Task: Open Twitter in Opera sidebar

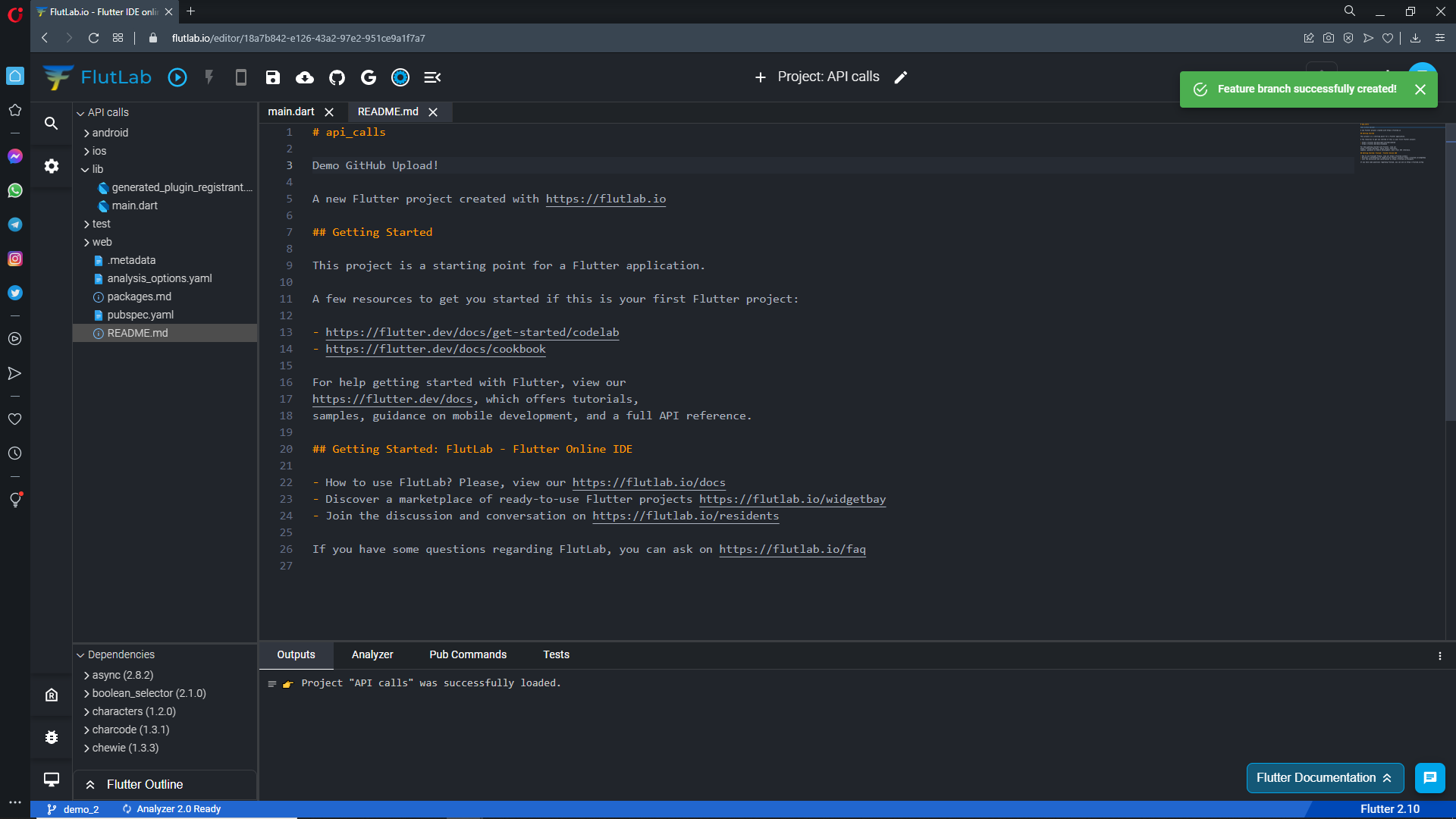Action: point(15,293)
